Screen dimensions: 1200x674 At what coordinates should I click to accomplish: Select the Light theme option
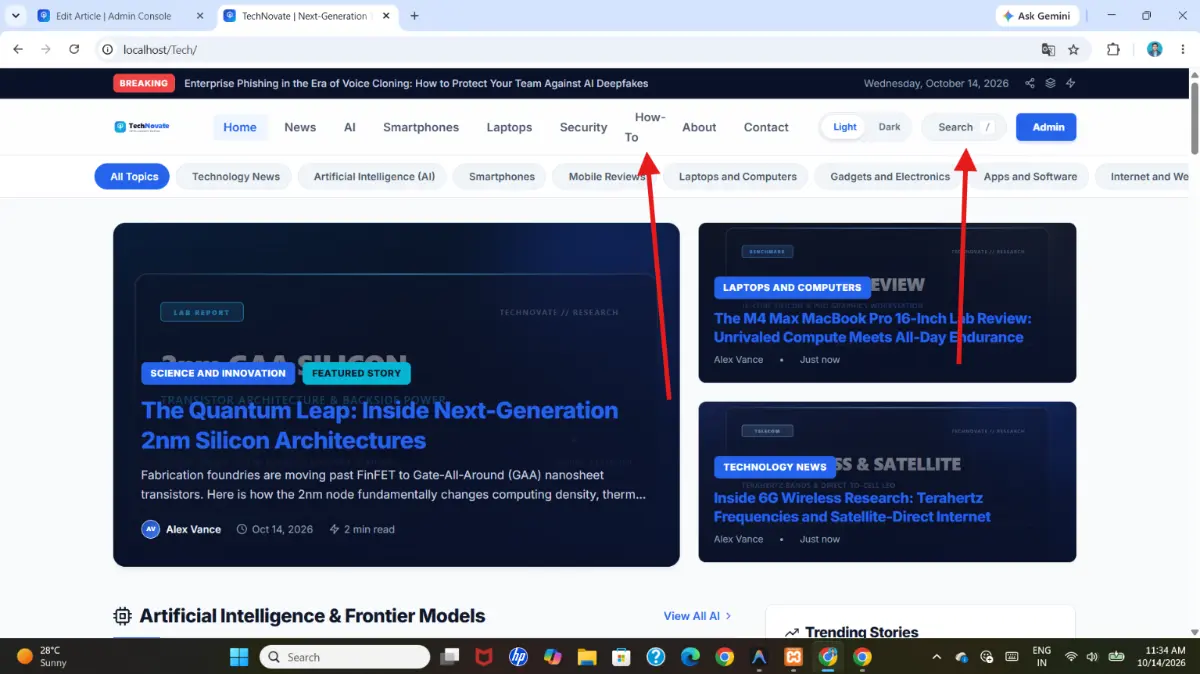click(x=845, y=127)
